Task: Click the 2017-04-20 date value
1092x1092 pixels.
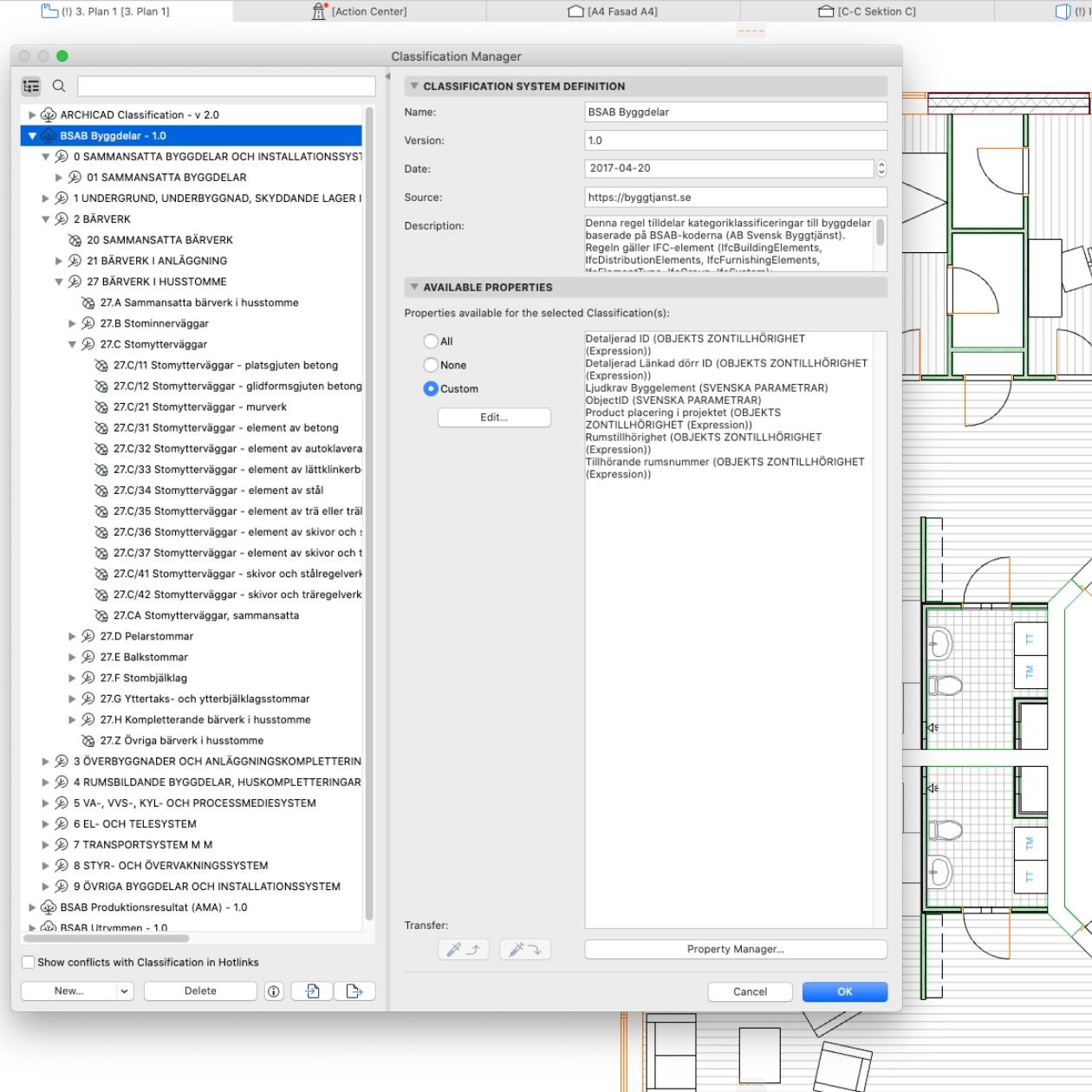Action: click(x=620, y=169)
